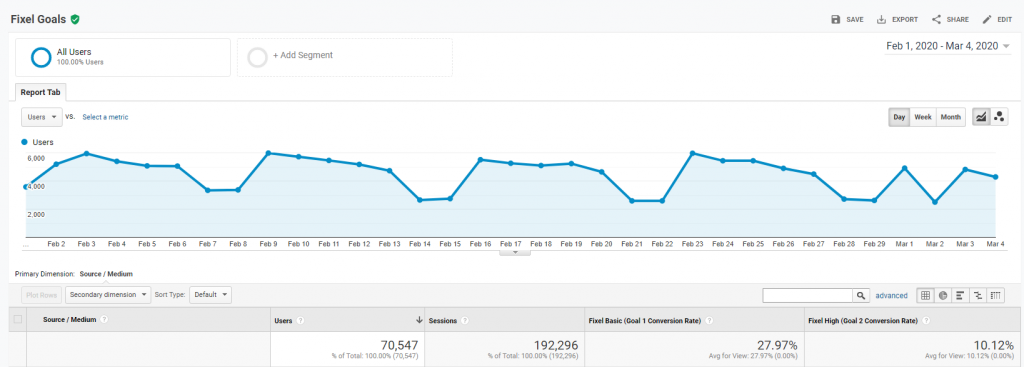This screenshot has height=367, width=1024.
Task: Open Secondary dimension dropdown
Action: (108, 295)
